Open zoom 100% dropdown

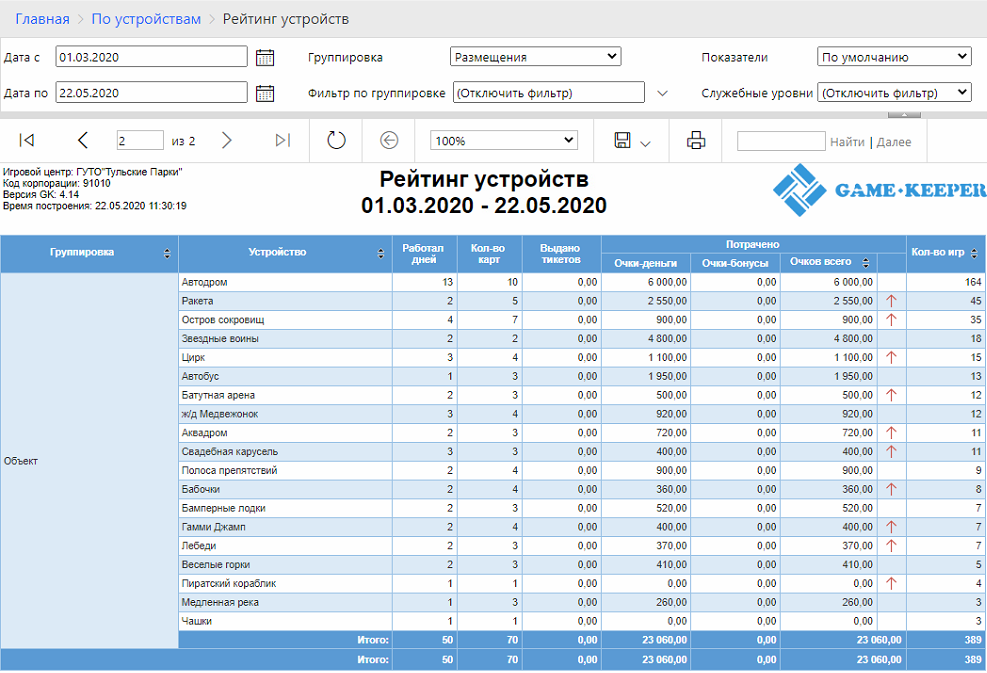(504, 140)
